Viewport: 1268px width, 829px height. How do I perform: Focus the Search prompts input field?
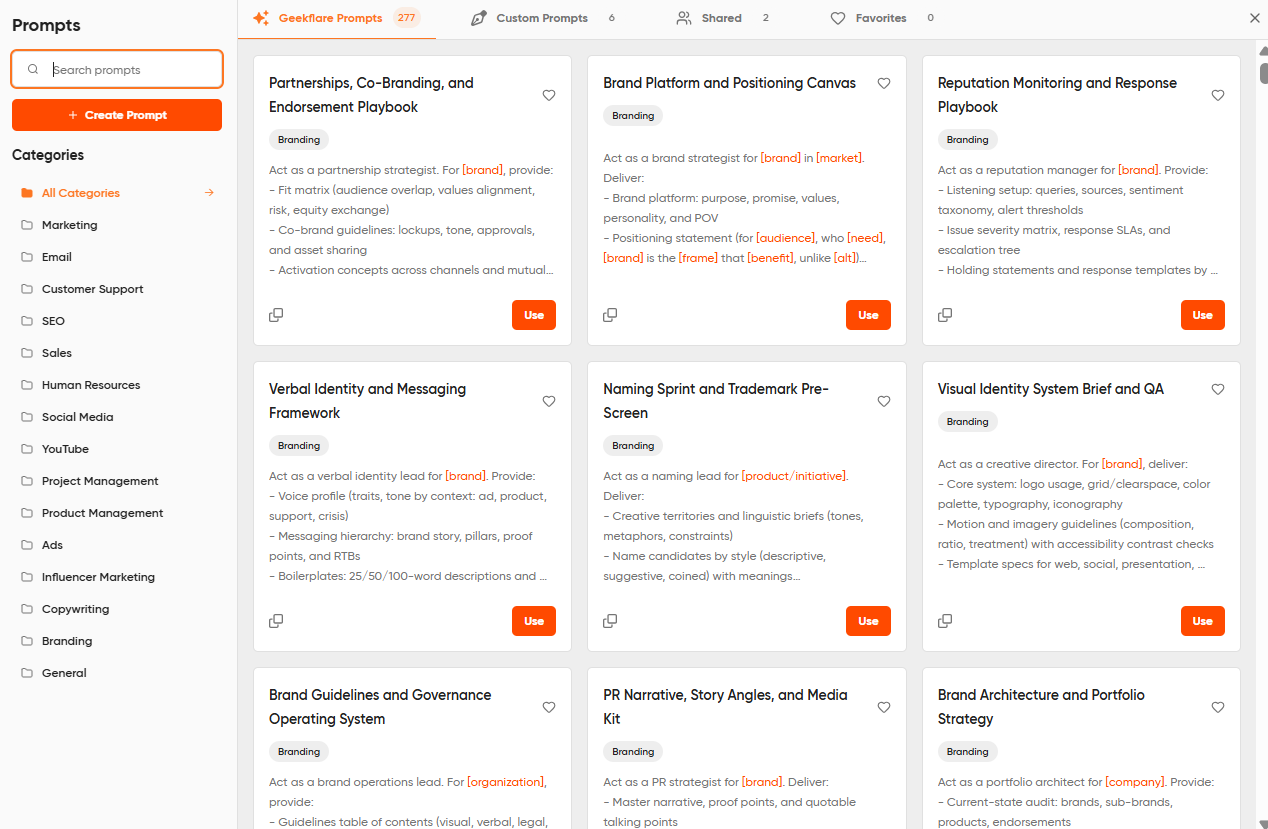(130, 70)
